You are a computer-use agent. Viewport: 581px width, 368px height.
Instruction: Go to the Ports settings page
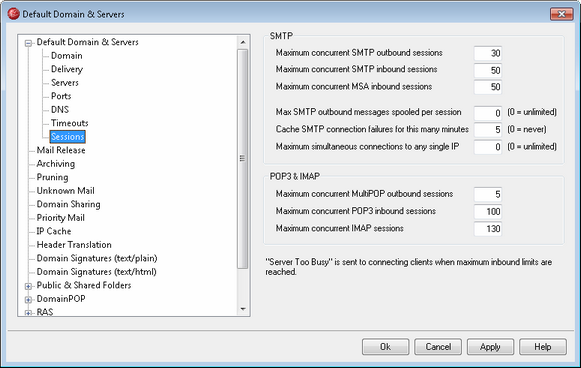(x=61, y=96)
